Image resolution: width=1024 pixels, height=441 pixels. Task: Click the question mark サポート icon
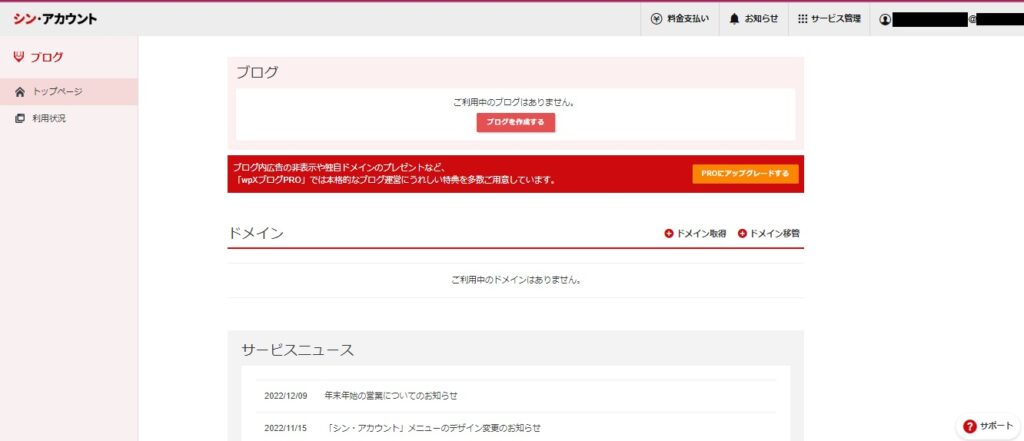tap(969, 426)
